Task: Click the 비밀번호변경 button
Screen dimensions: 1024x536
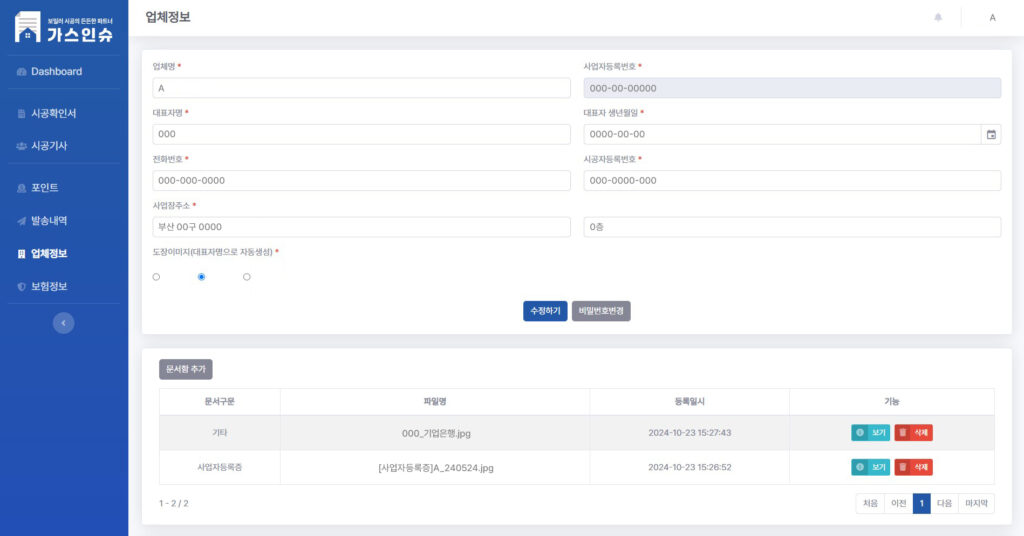Action: 601,311
